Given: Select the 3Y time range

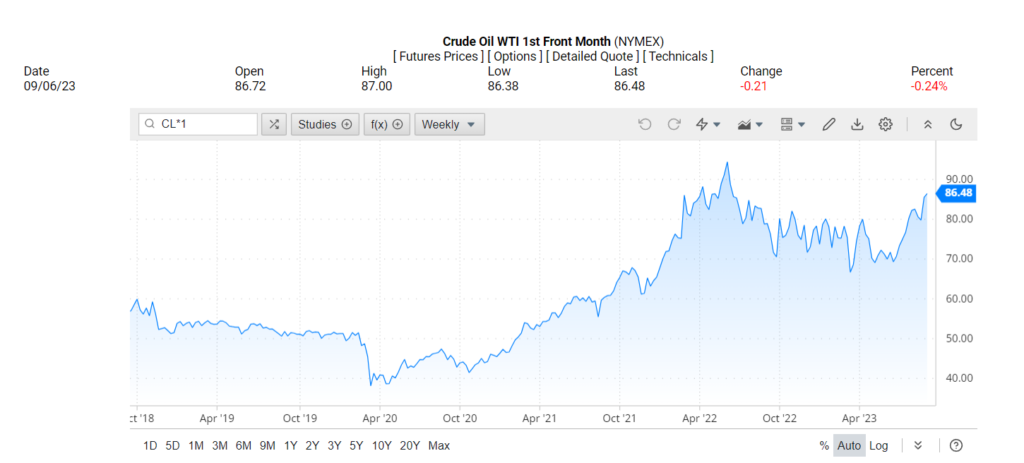Looking at the screenshot, I should click(x=334, y=446).
